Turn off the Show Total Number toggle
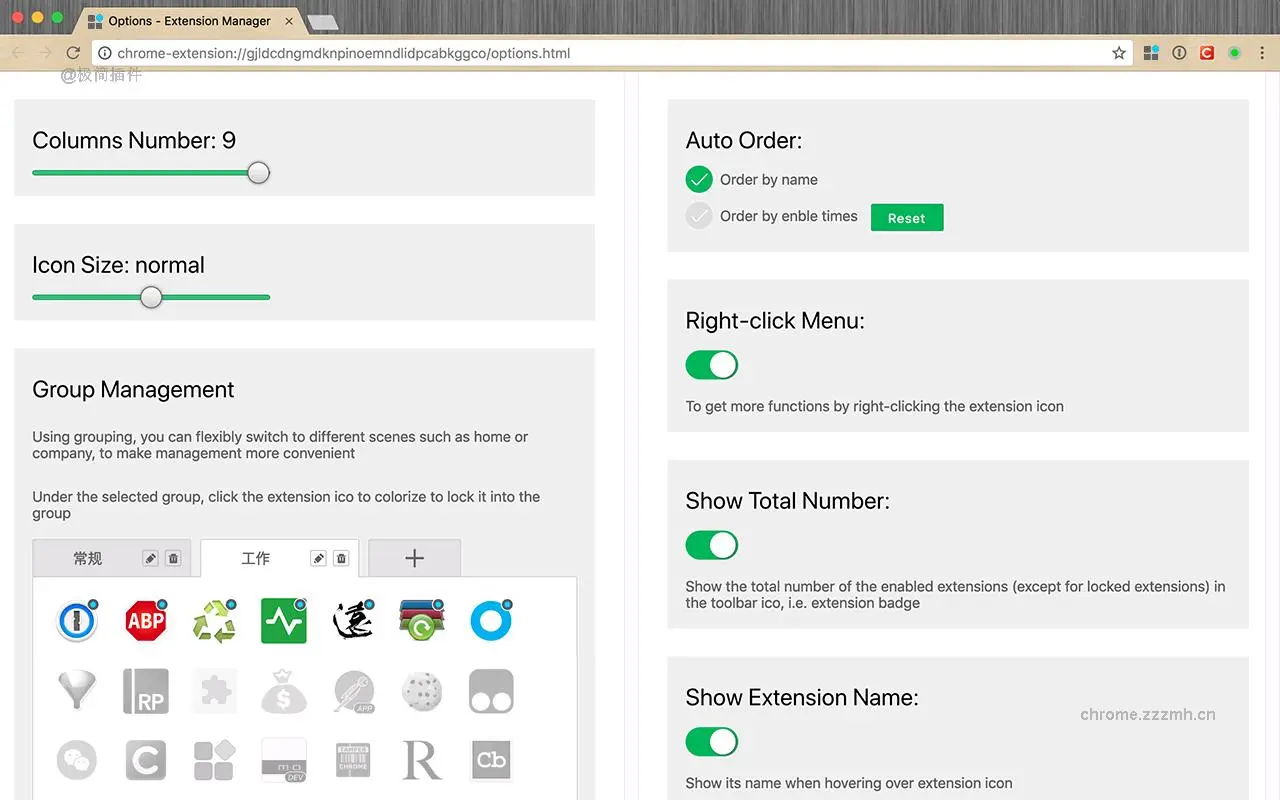1280x800 pixels. (711, 545)
